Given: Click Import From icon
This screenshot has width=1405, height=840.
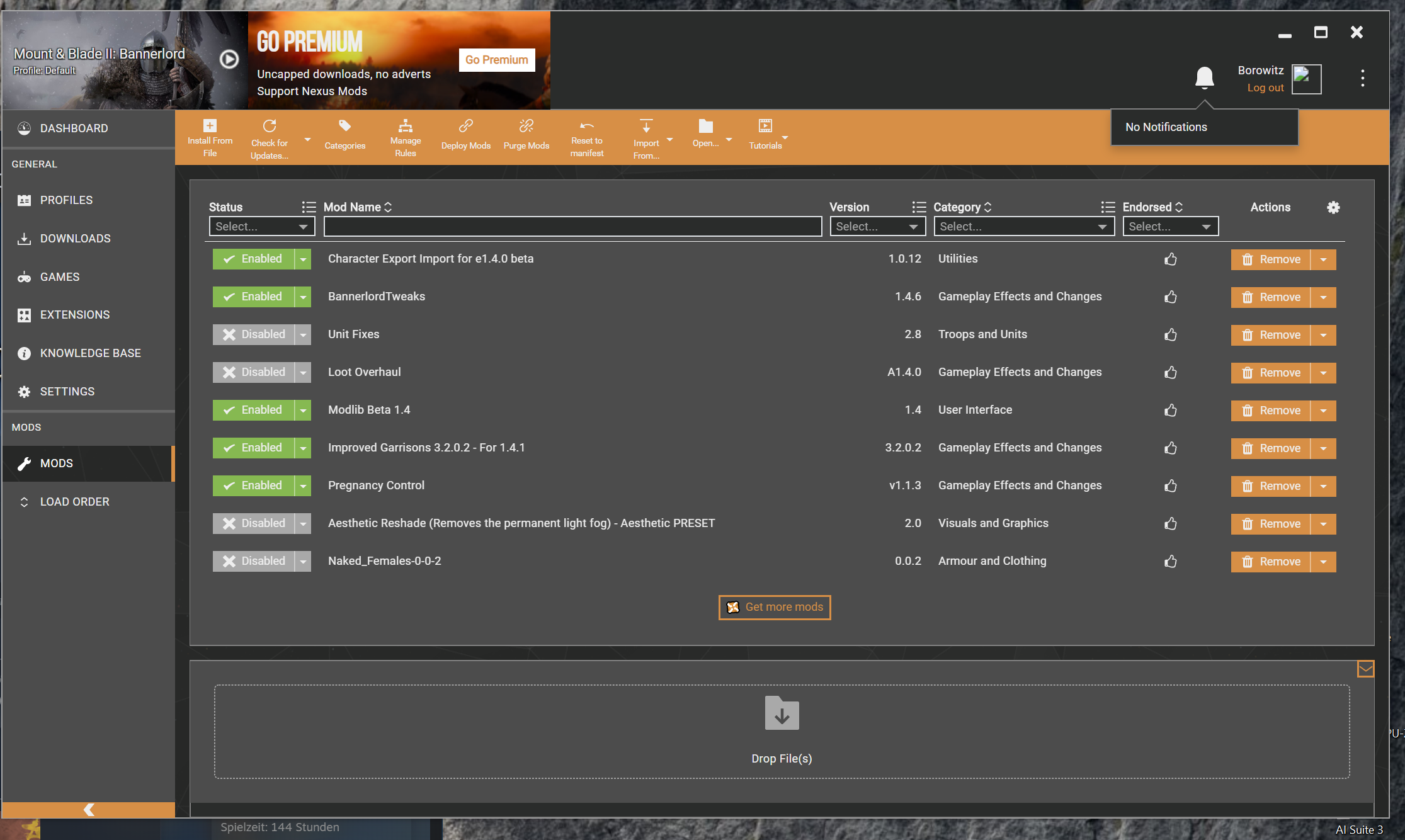Looking at the screenshot, I should (x=646, y=126).
